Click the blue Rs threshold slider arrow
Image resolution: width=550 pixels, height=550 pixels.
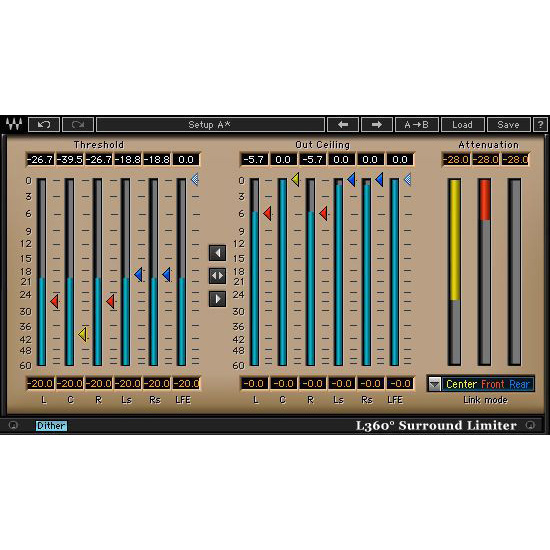coord(167,274)
